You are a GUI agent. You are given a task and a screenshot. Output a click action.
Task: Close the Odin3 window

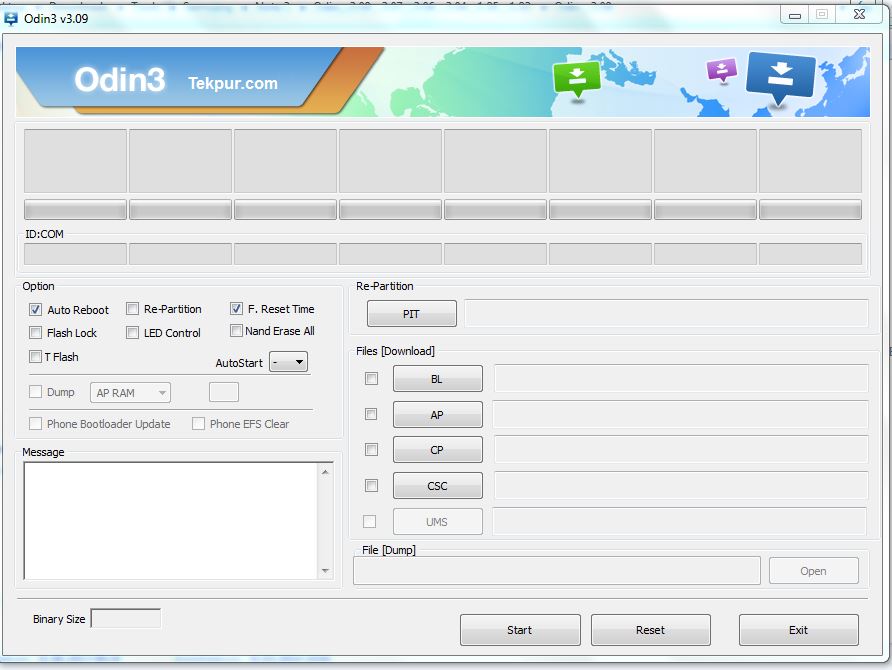coord(860,15)
